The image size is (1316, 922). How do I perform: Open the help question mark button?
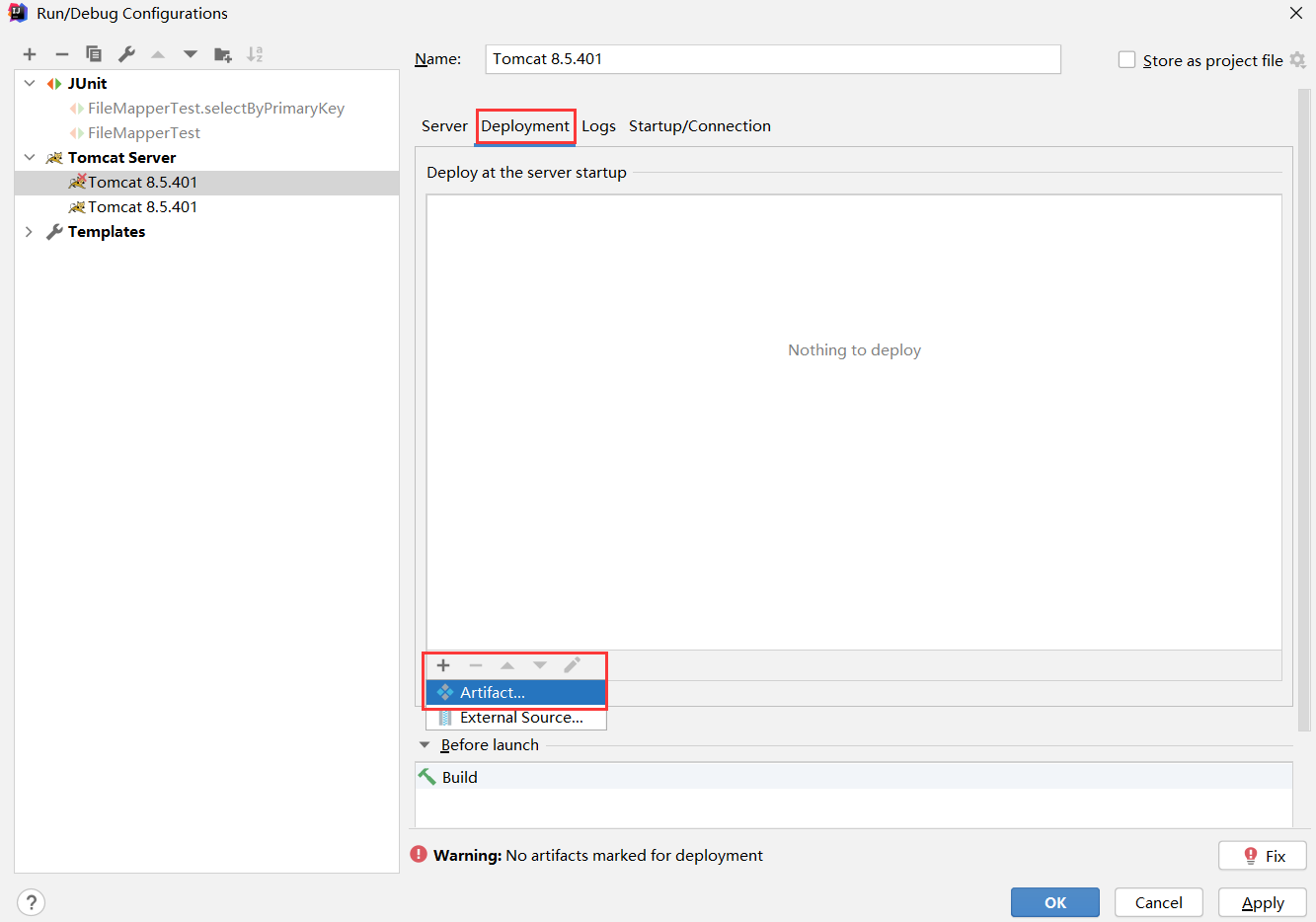click(x=32, y=902)
